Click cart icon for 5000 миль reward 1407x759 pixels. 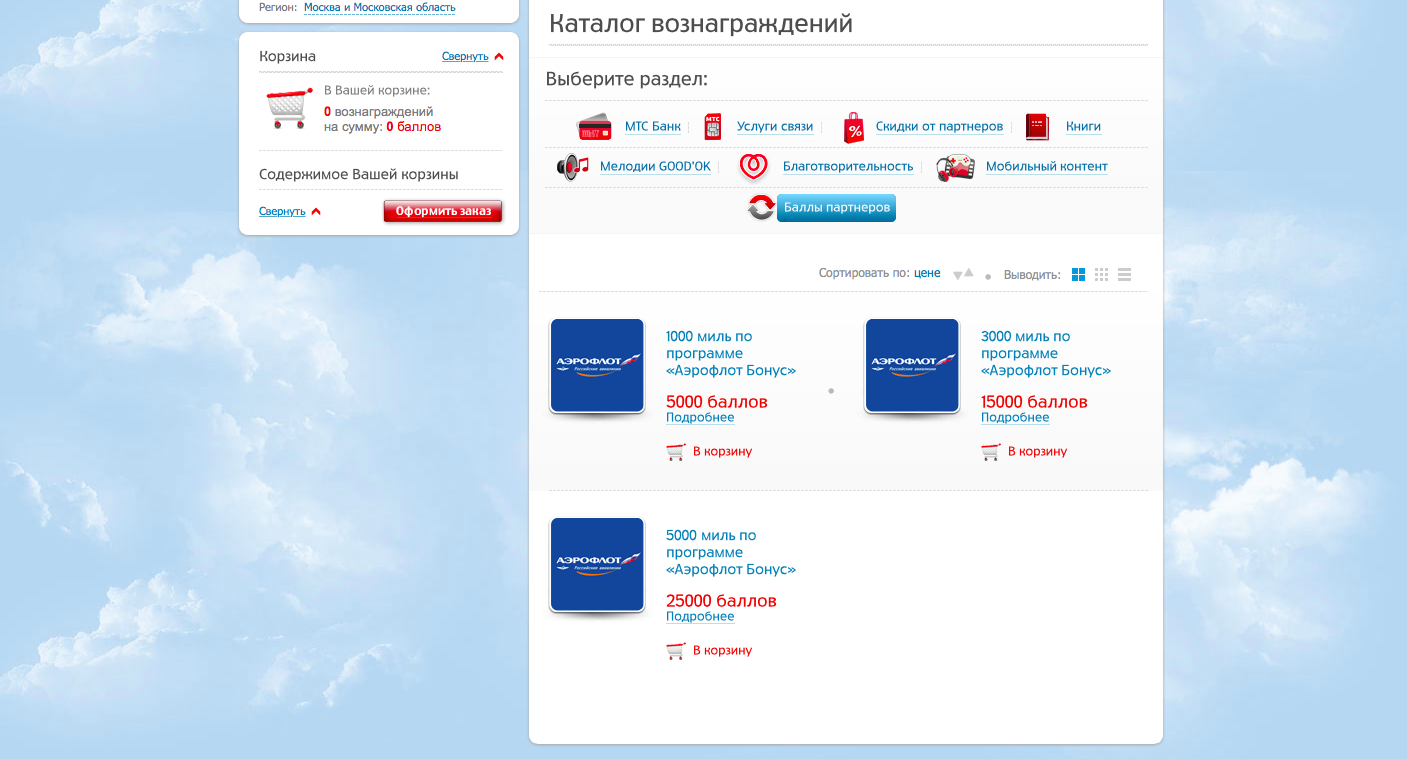tap(676, 651)
